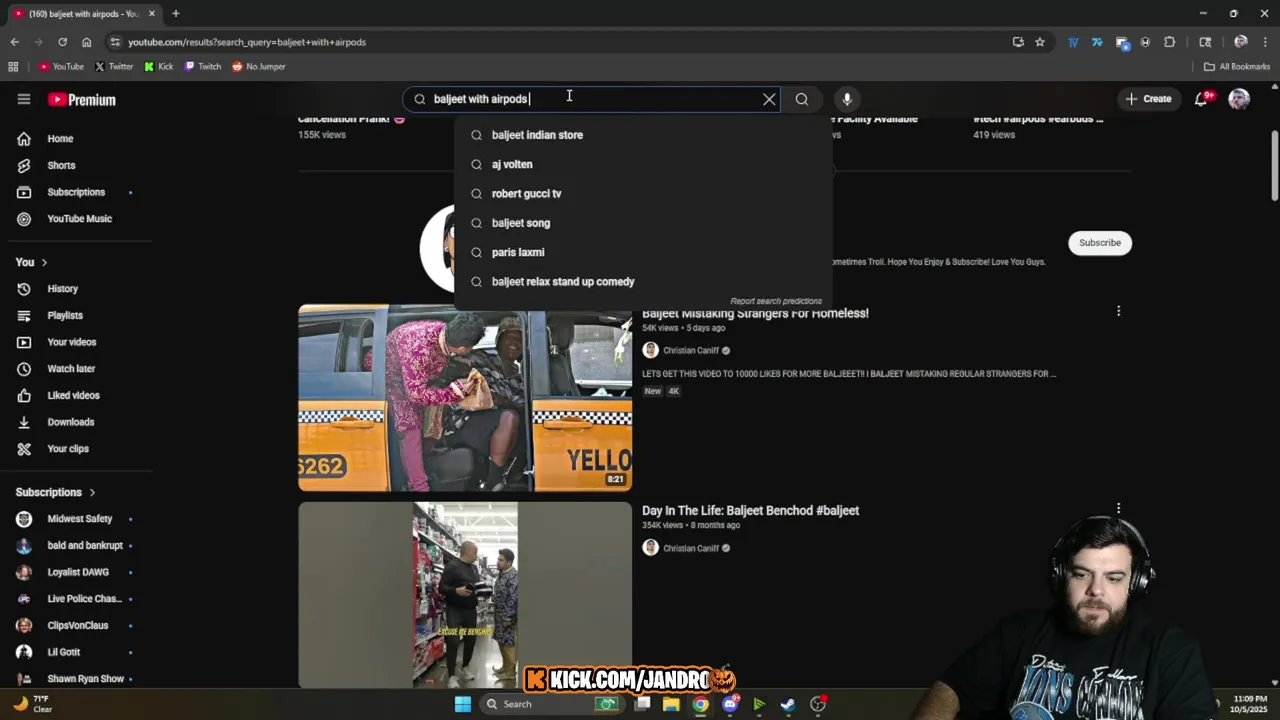This screenshot has width=1280, height=720.
Task: Click the YouTube Premium logo
Action: [82, 100]
